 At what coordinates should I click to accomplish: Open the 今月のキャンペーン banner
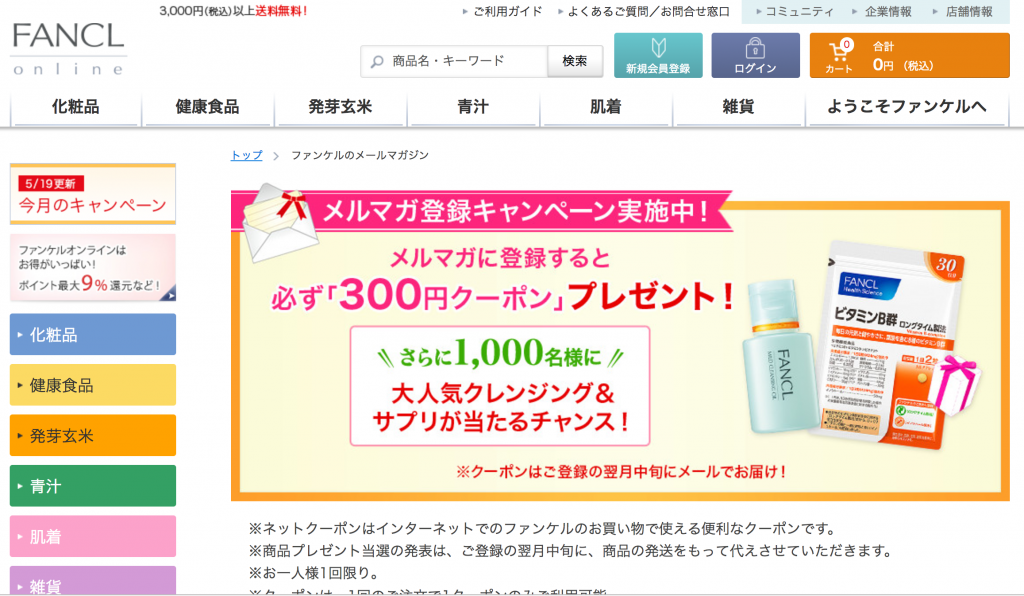pos(93,194)
